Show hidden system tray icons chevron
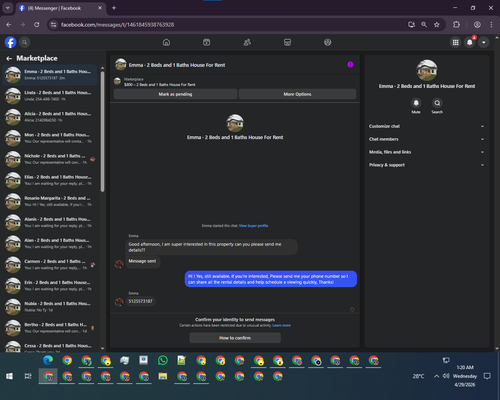 click(436, 376)
